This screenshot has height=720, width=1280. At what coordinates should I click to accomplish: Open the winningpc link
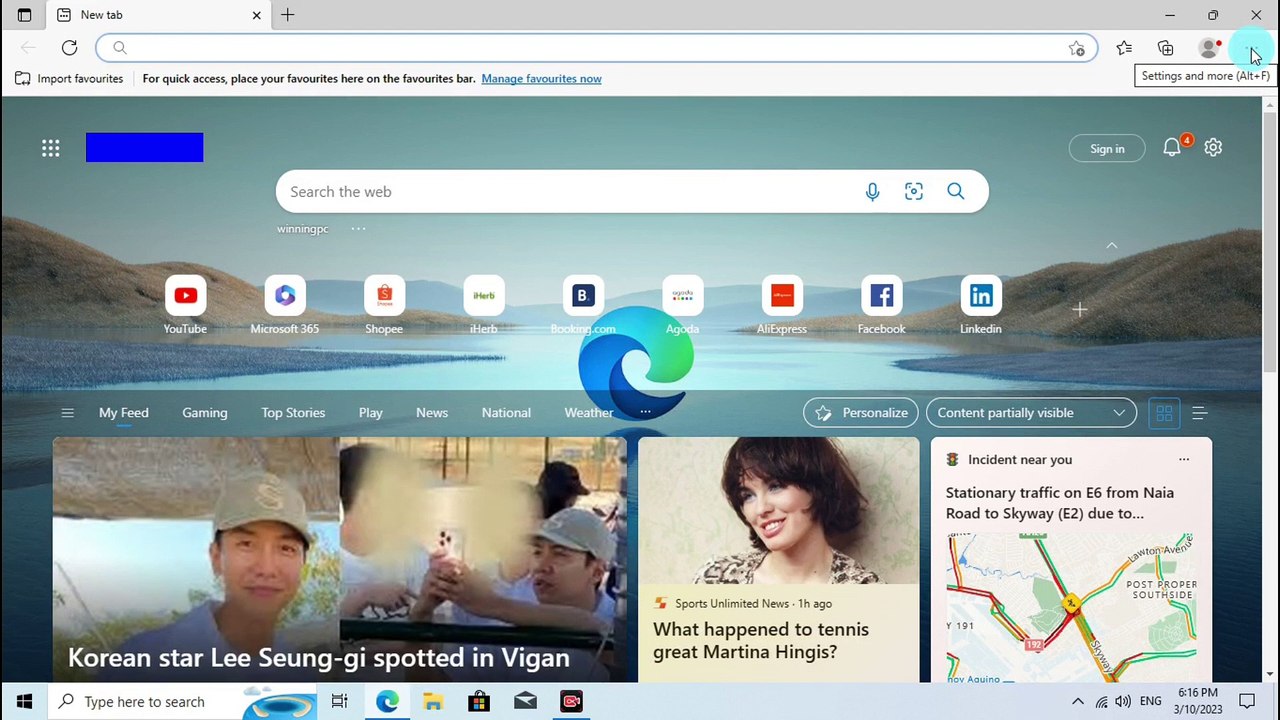tap(303, 229)
